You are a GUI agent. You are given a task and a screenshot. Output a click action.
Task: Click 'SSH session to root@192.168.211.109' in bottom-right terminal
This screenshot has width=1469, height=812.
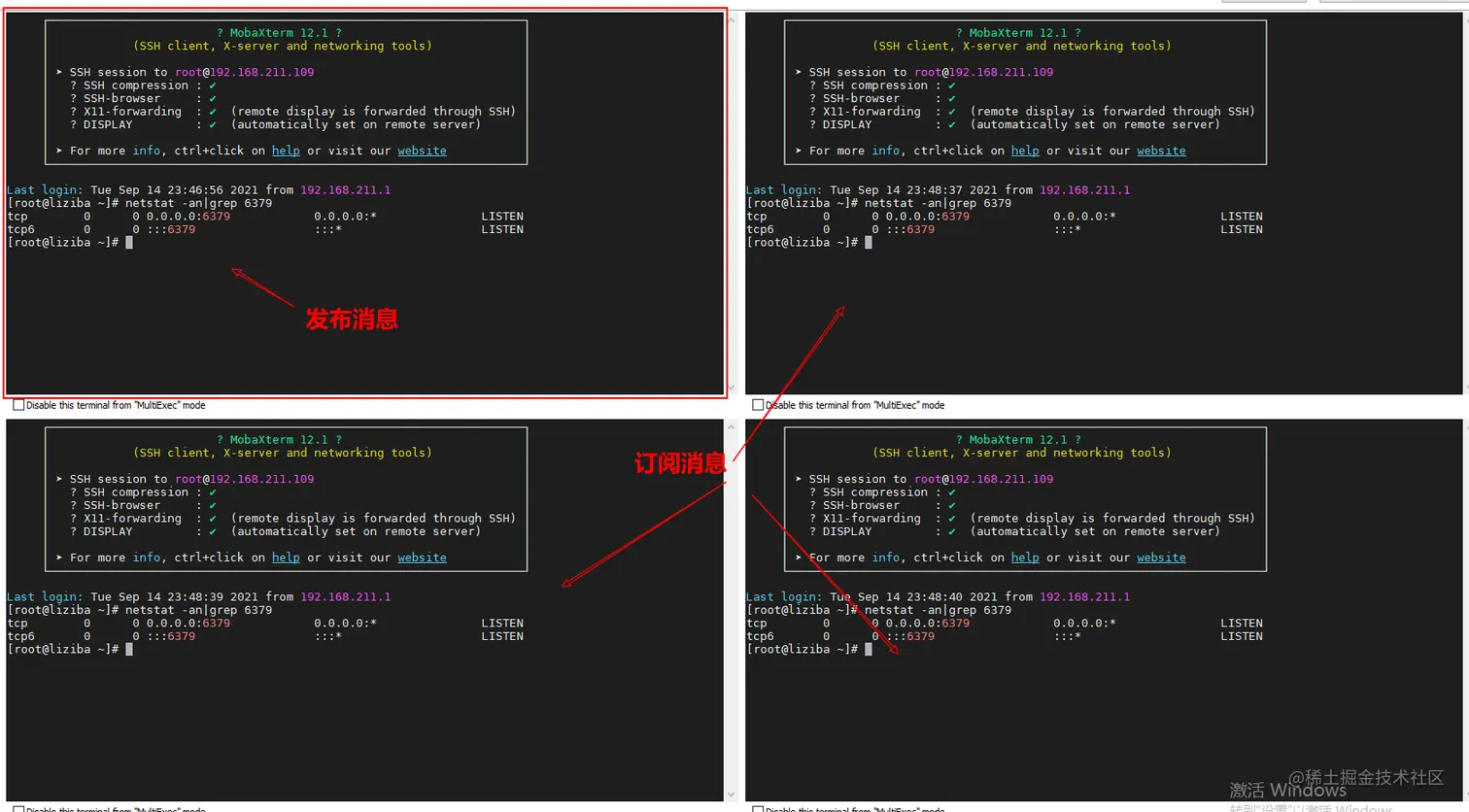pos(931,479)
